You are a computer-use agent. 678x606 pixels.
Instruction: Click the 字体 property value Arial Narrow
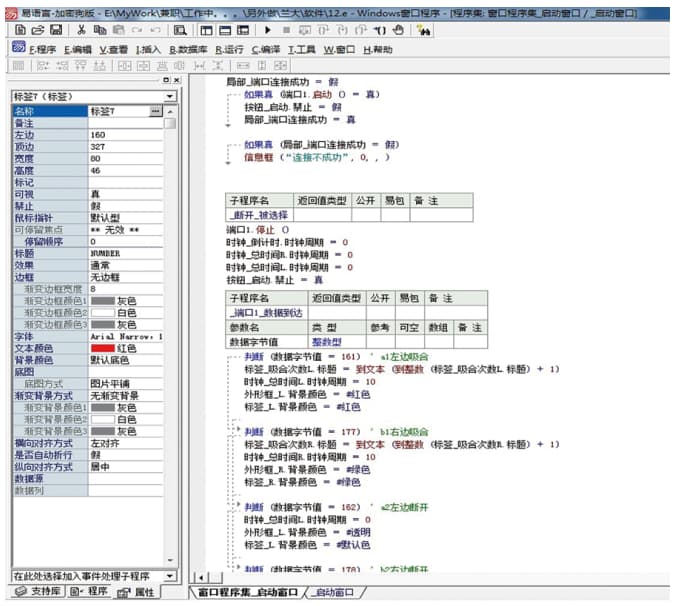click(126, 337)
